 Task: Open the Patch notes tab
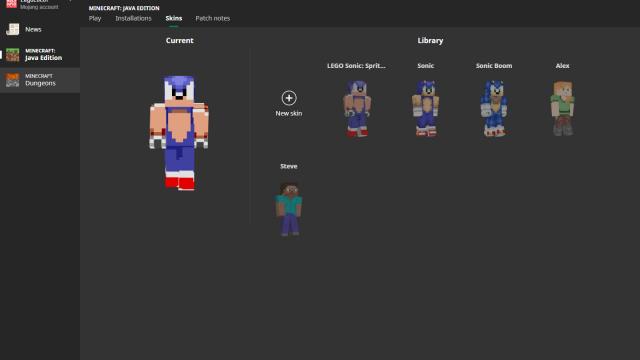coord(213,18)
